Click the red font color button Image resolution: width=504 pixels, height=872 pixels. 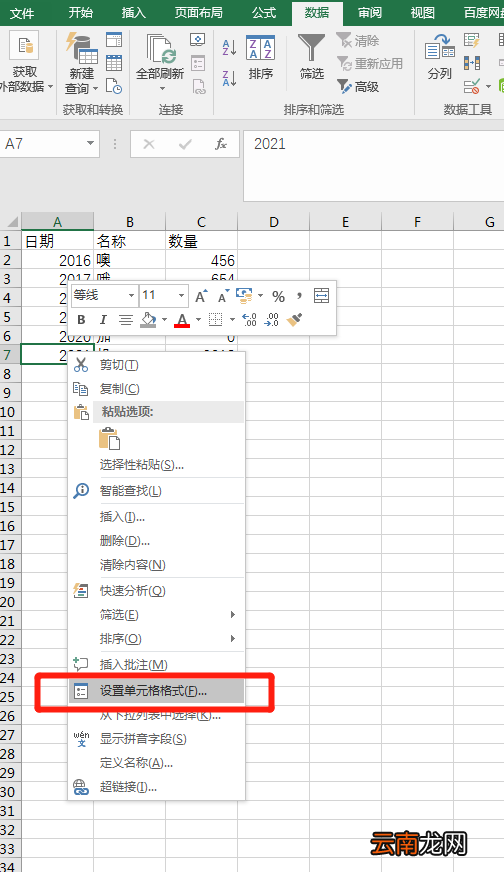[x=182, y=320]
